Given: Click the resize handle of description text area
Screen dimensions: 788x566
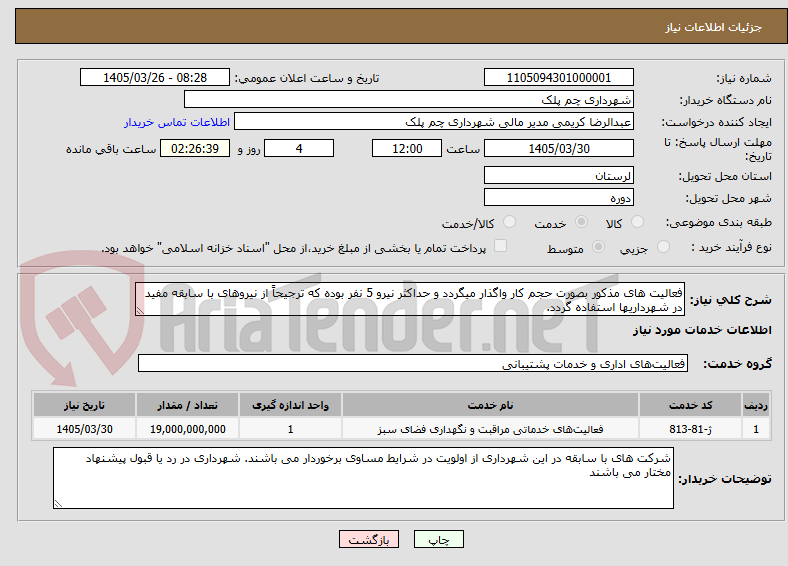Looking at the screenshot, I should click(x=140, y=311).
